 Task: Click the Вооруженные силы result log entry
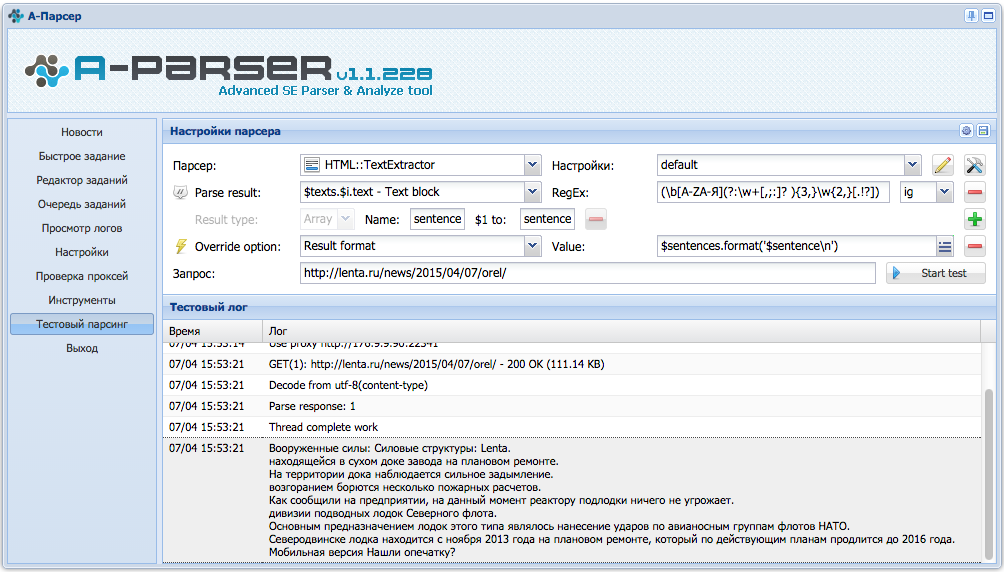(x=572, y=500)
